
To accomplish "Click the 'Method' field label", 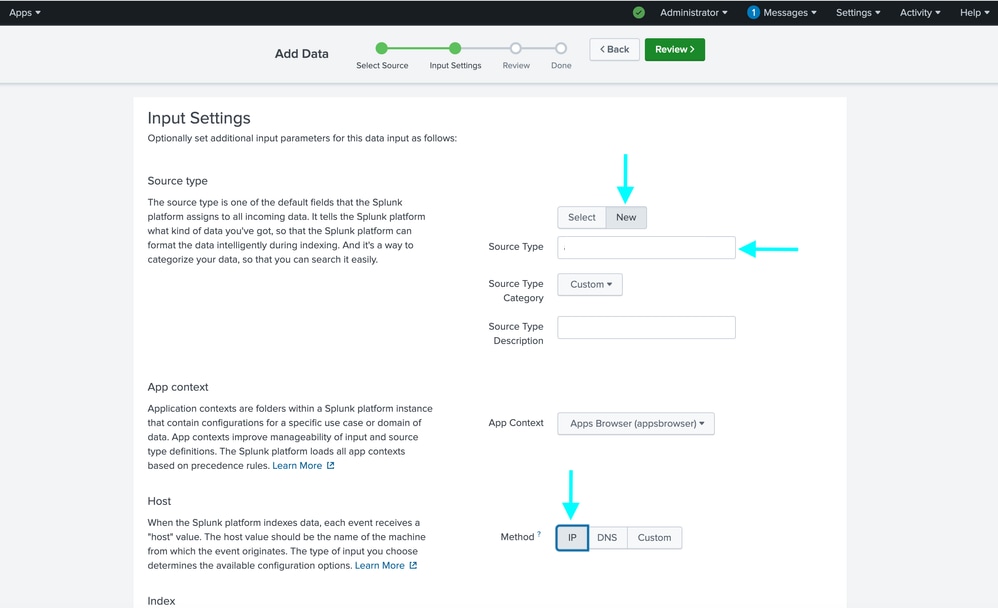I will pos(517,537).
